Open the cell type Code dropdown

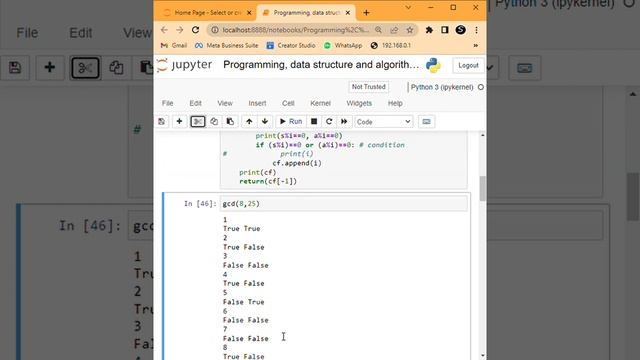coord(384,122)
